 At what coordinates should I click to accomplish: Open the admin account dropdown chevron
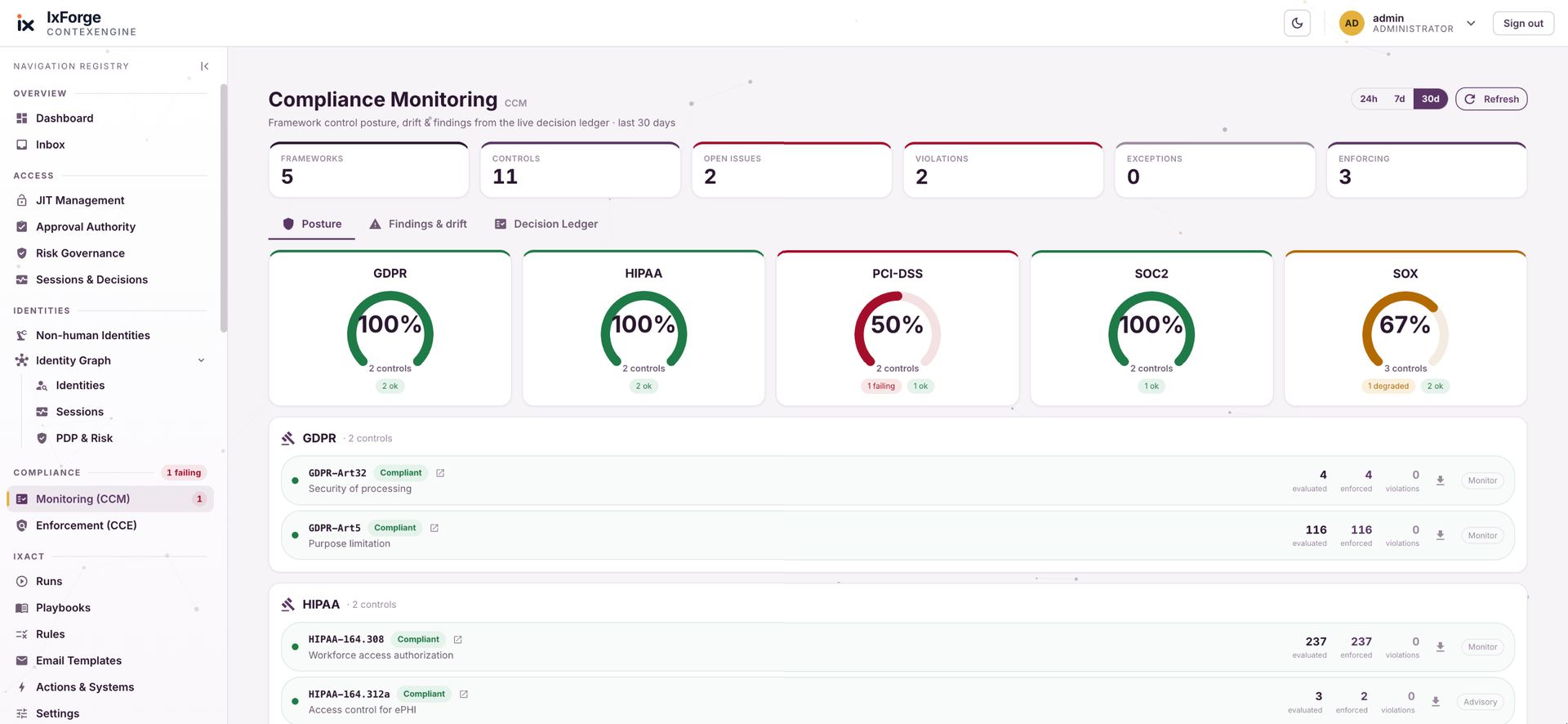[x=1471, y=24]
